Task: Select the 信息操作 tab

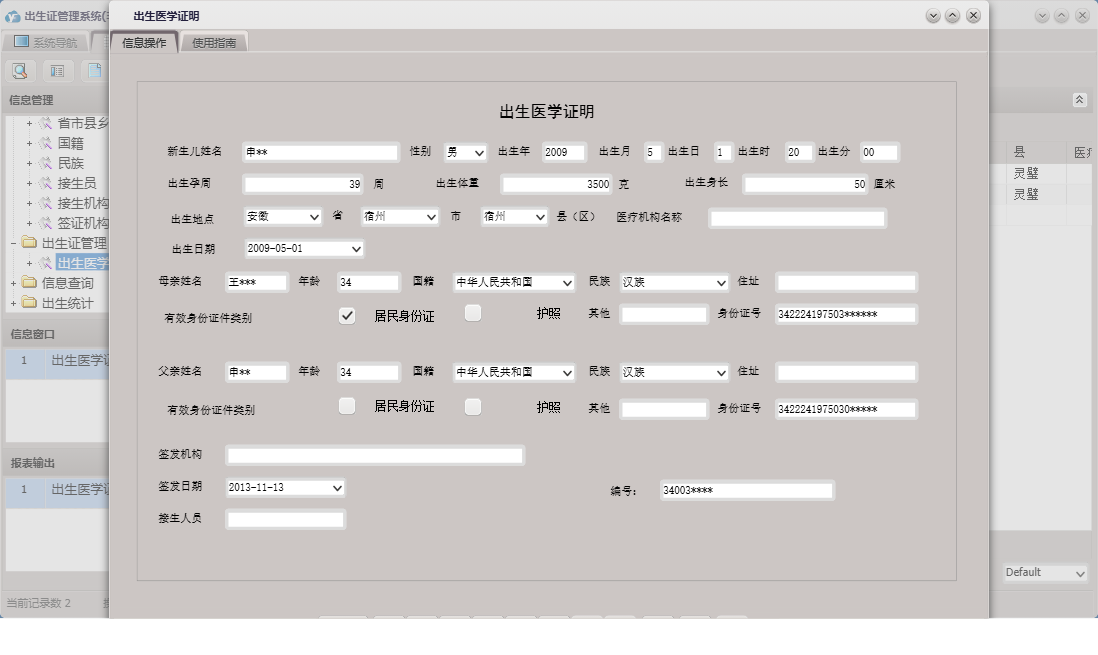Action: 145,41
